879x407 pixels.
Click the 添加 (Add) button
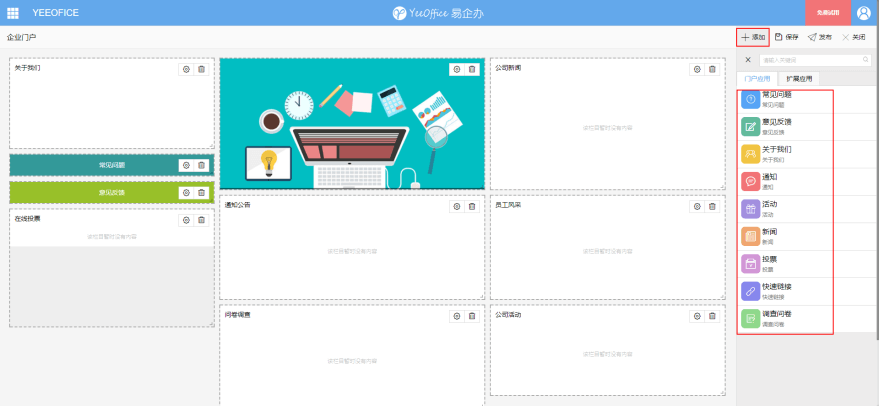tap(752, 37)
